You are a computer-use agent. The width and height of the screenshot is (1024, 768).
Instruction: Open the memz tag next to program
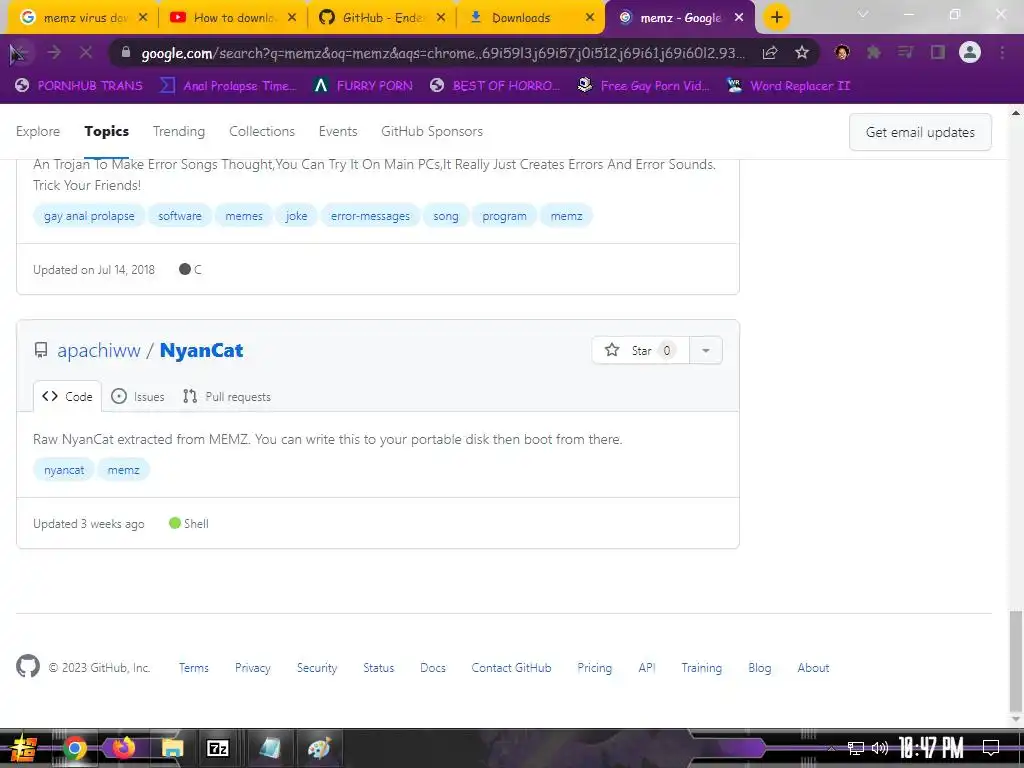566,216
